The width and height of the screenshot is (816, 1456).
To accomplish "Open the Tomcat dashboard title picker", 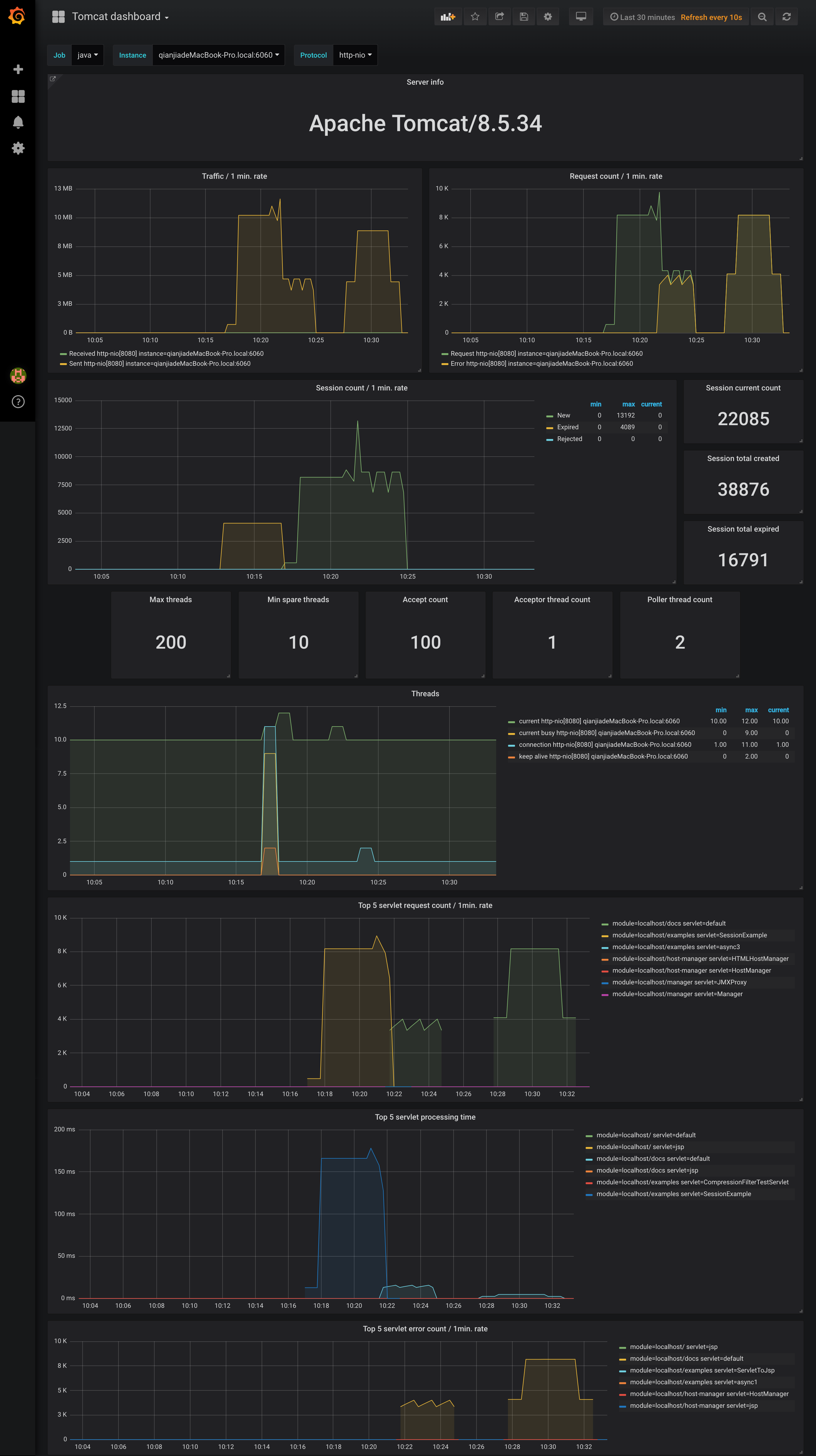I will click(116, 17).
